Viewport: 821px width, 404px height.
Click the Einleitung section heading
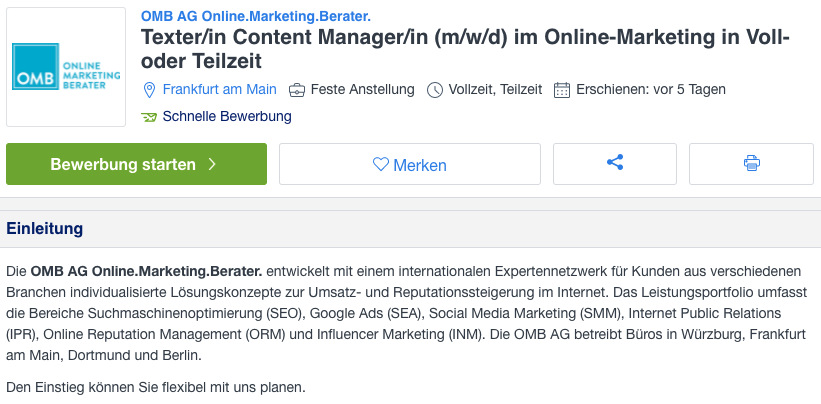(x=45, y=229)
